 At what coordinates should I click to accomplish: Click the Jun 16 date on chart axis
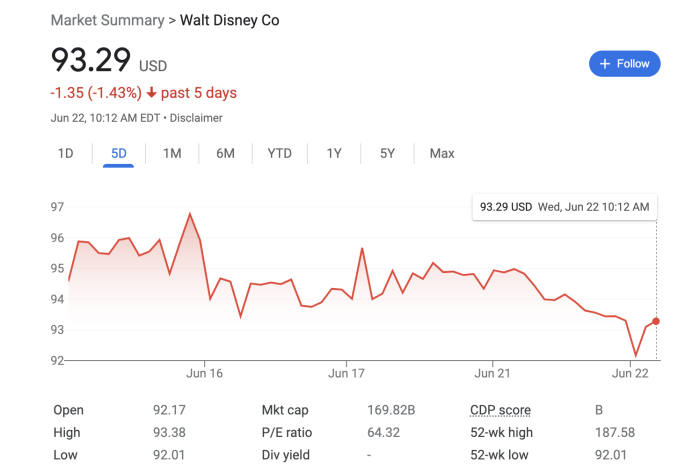point(204,373)
